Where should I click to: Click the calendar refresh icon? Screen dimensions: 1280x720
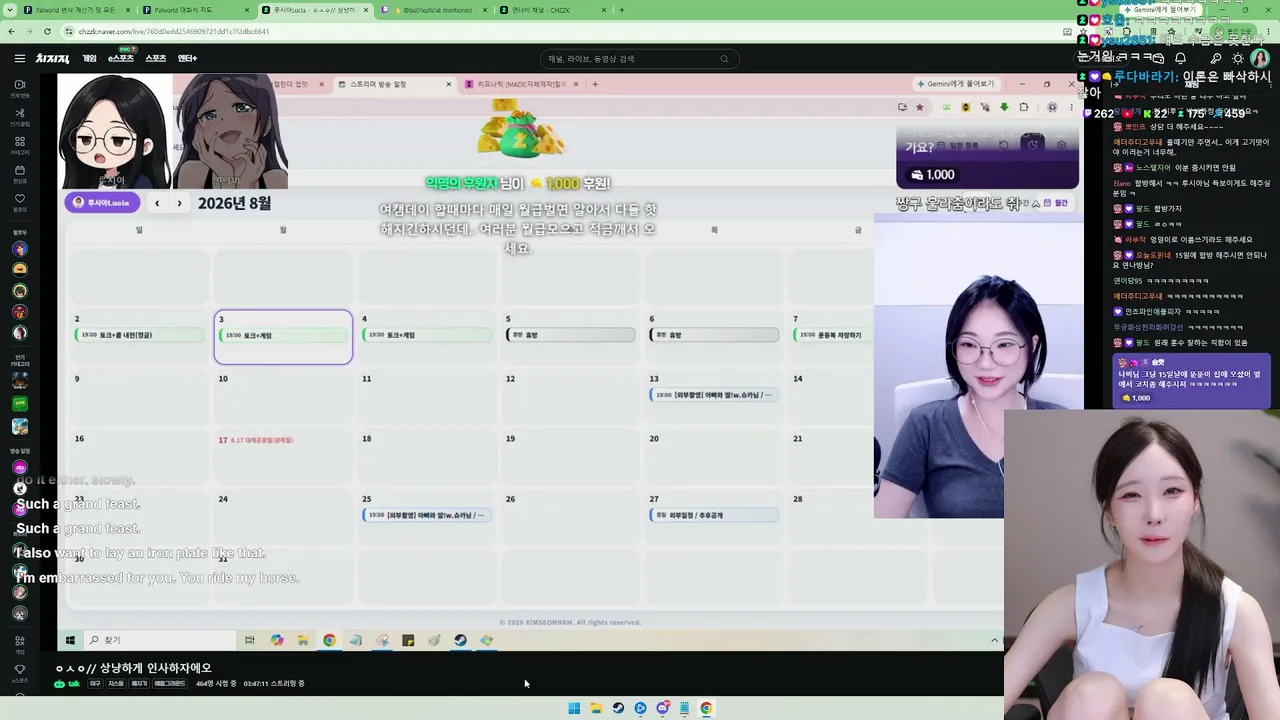point(1004,145)
